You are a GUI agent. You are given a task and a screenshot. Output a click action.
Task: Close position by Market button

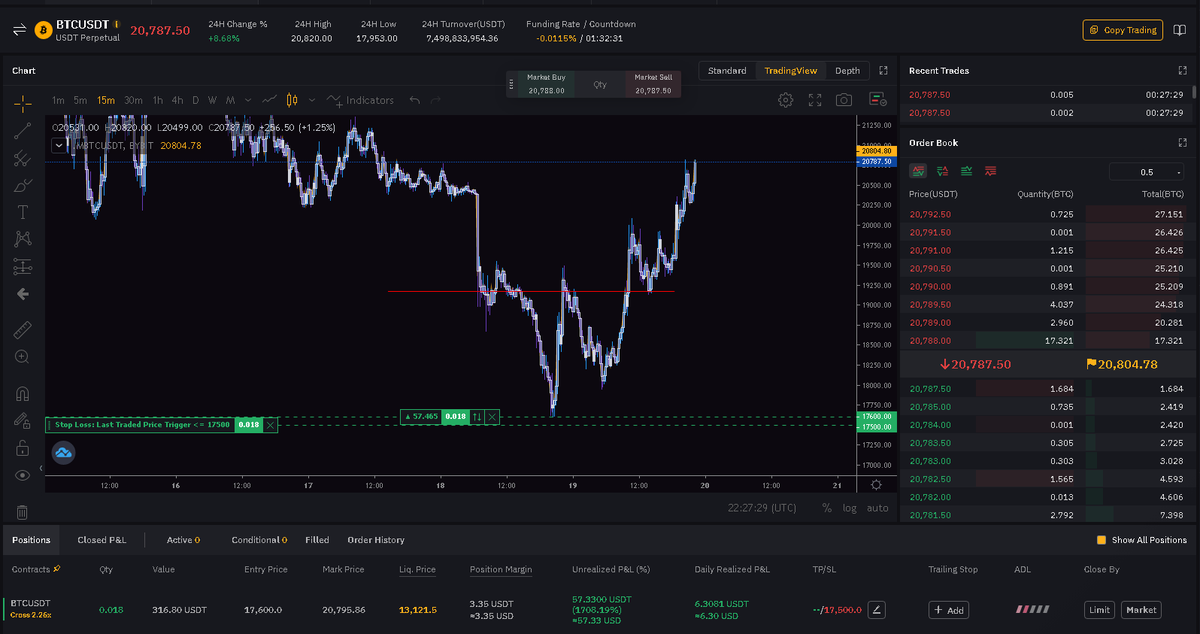coord(1140,609)
